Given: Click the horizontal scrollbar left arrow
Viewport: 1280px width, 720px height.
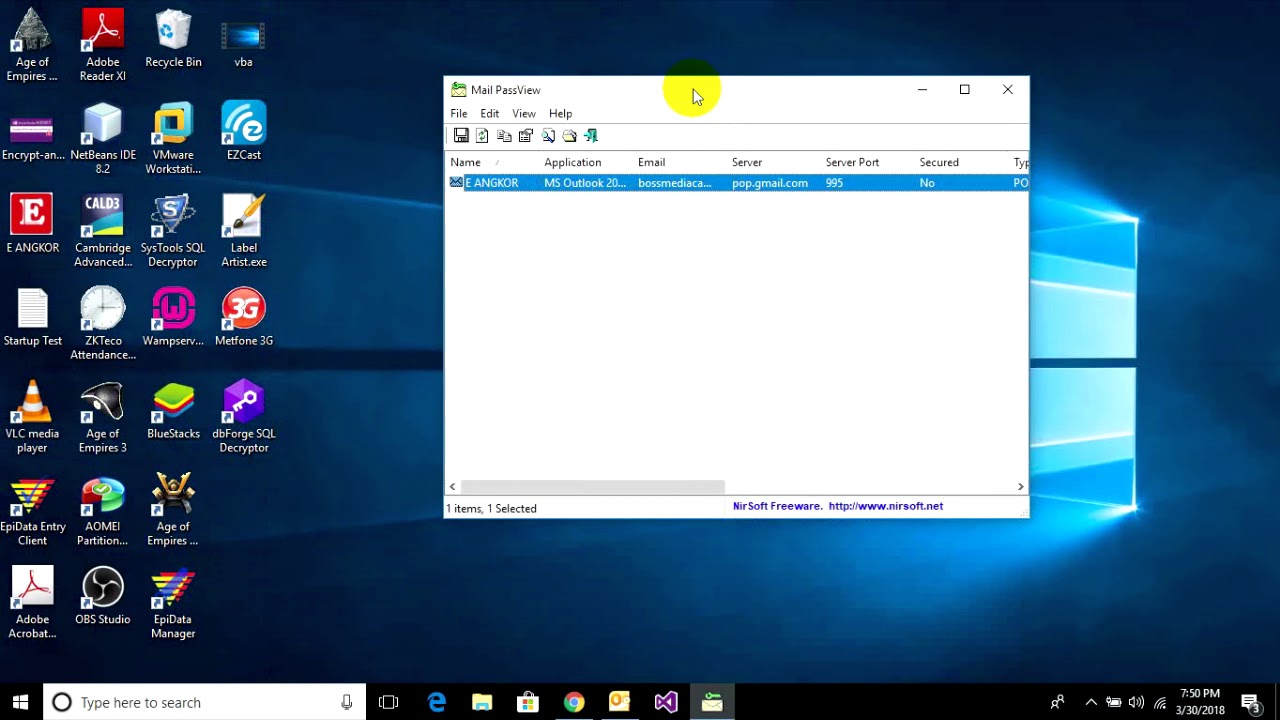Looking at the screenshot, I should coord(452,487).
